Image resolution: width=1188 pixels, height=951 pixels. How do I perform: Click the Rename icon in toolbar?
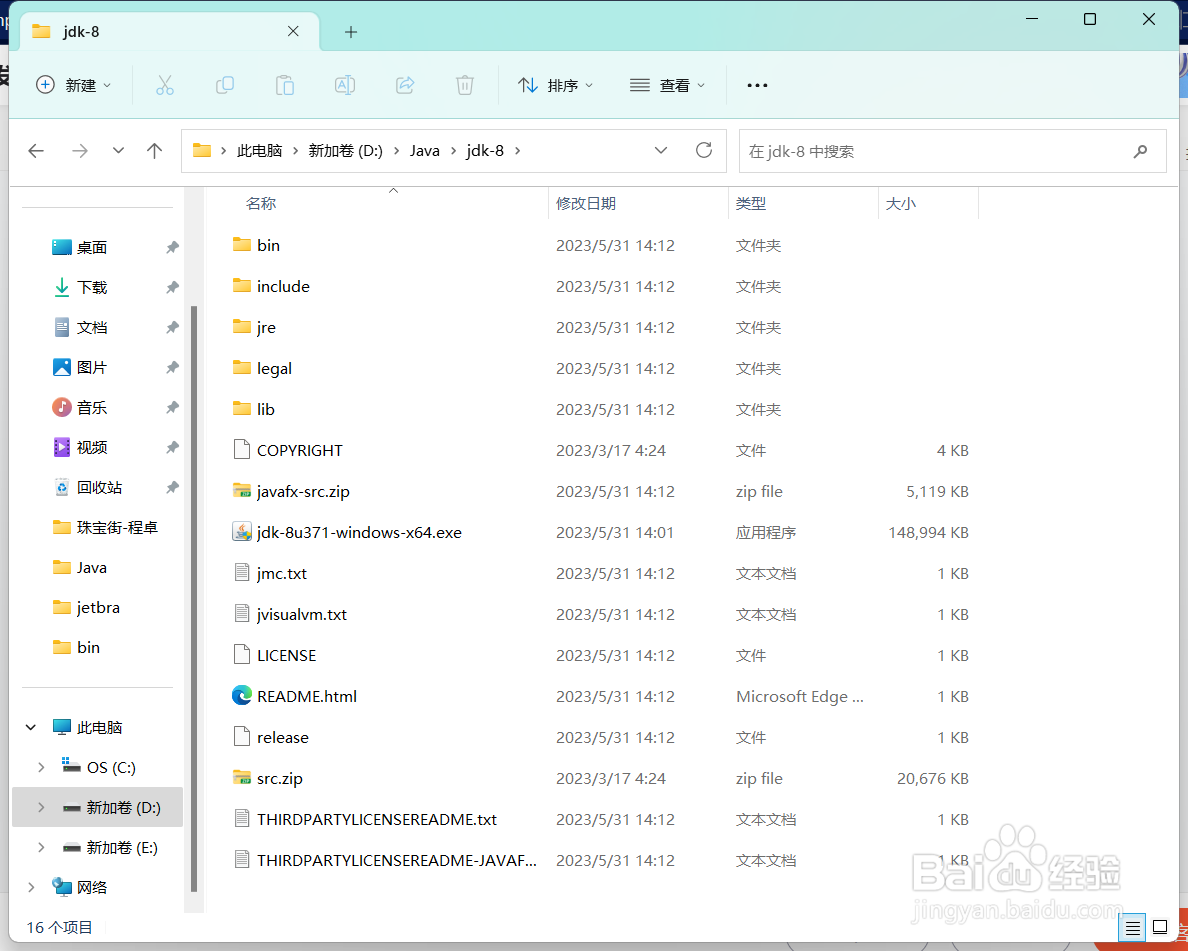[345, 86]
